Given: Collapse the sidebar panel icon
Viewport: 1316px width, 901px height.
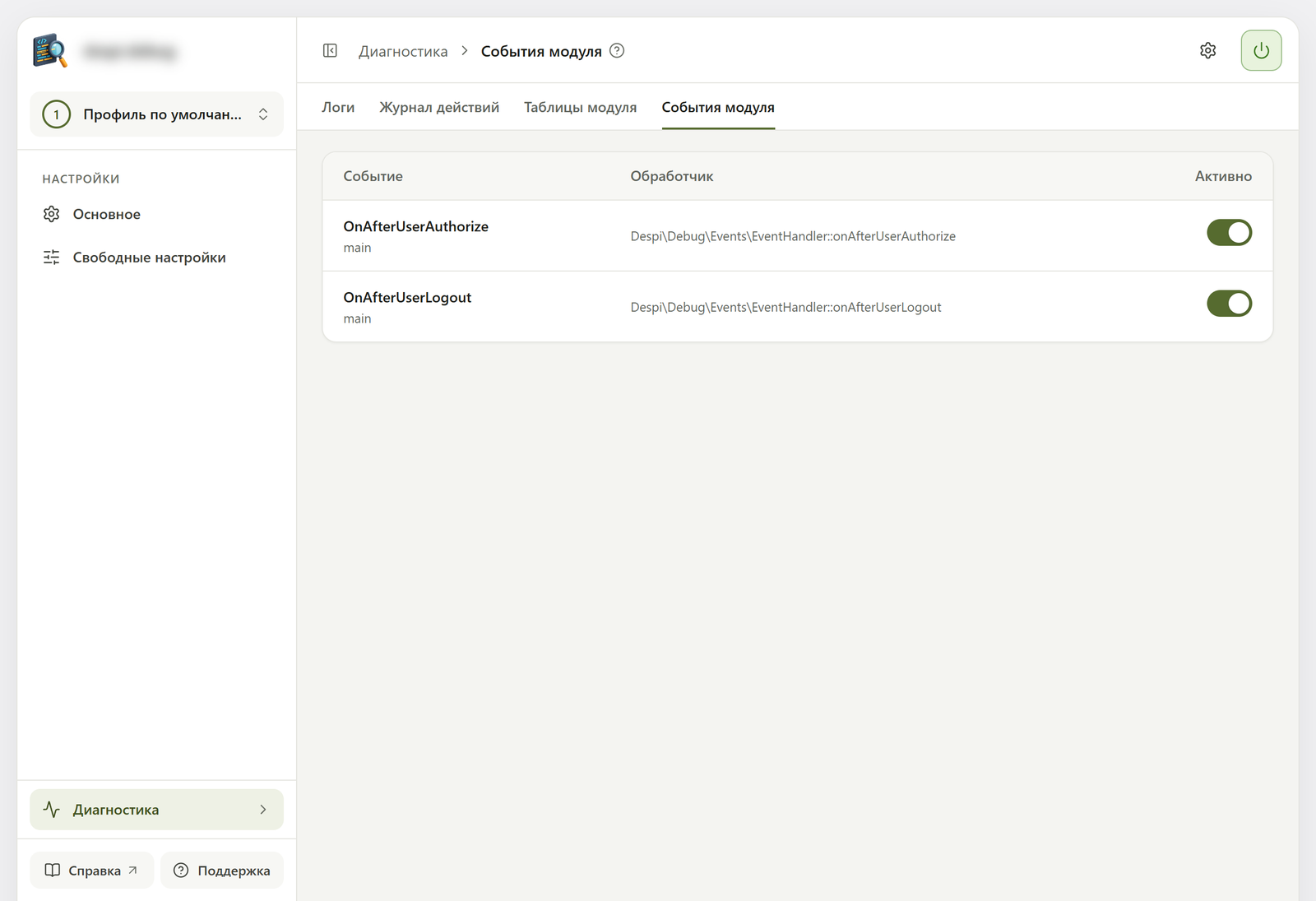Looking at the screenshot, I should 330,51.
